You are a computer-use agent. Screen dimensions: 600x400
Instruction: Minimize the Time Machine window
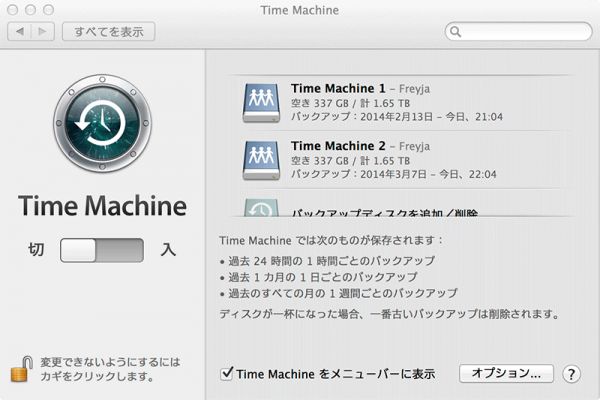(31, 9)
